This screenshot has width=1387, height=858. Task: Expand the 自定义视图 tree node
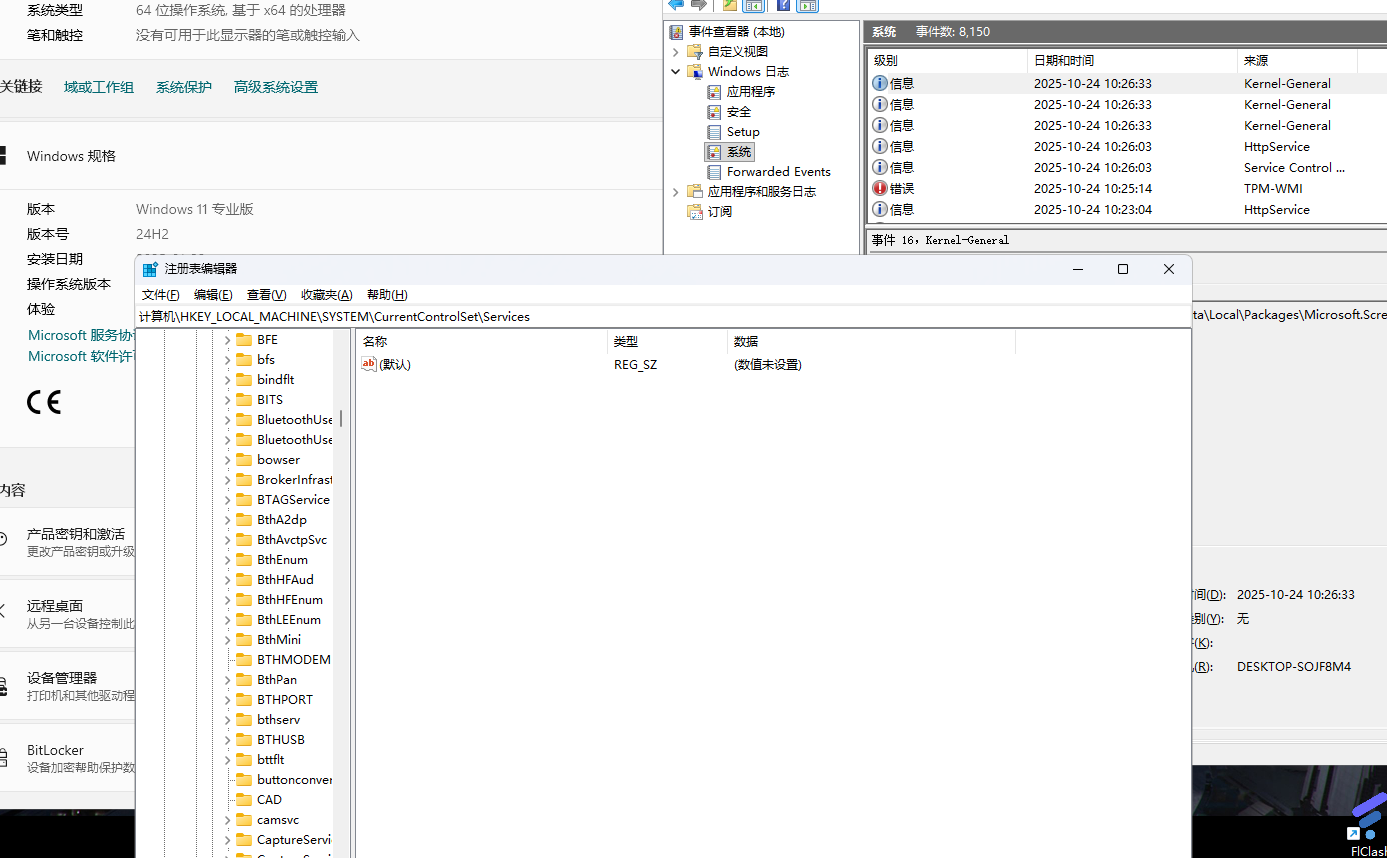tap(676, 52)
